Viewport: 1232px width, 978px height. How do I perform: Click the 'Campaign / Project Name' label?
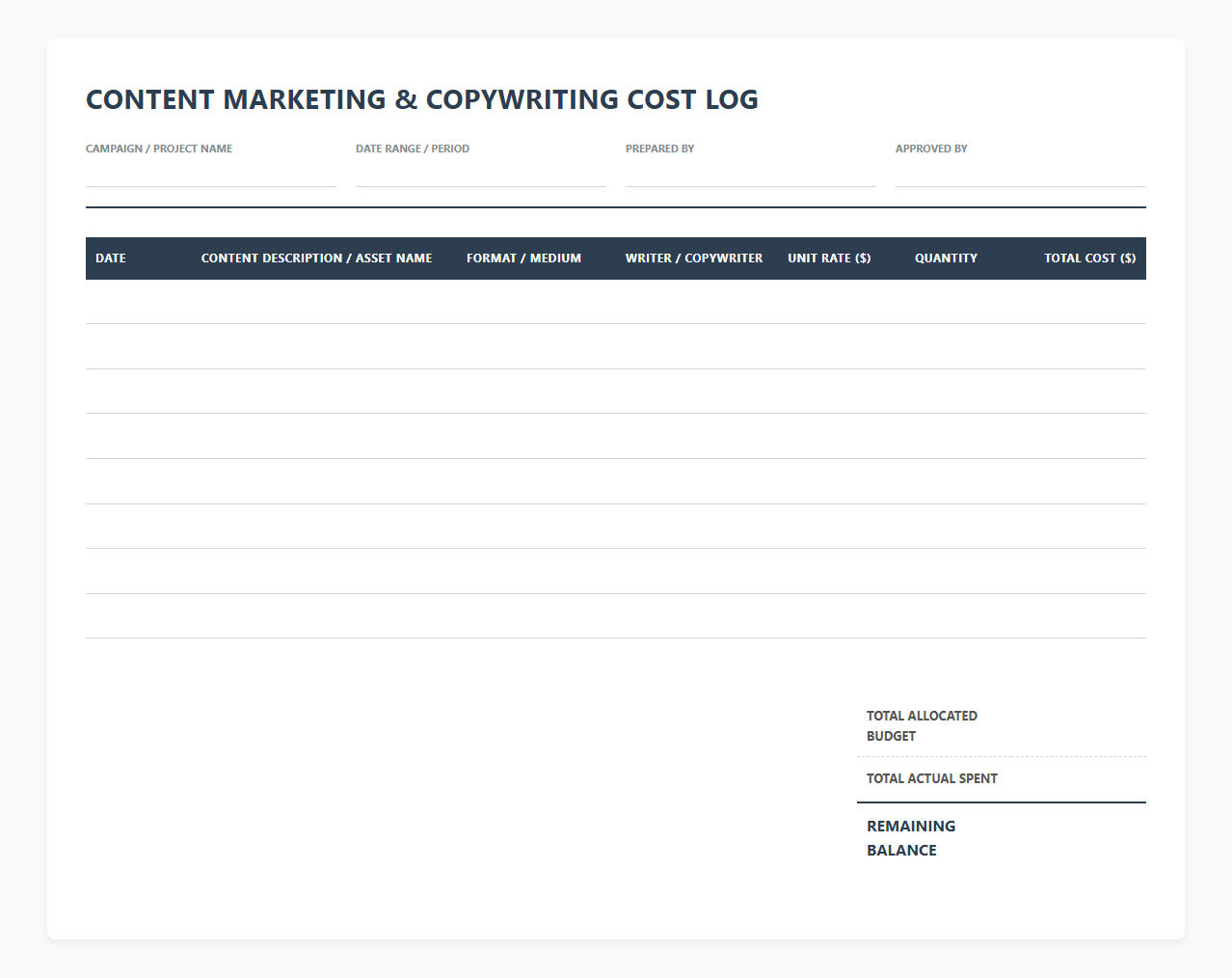(159, 149)
